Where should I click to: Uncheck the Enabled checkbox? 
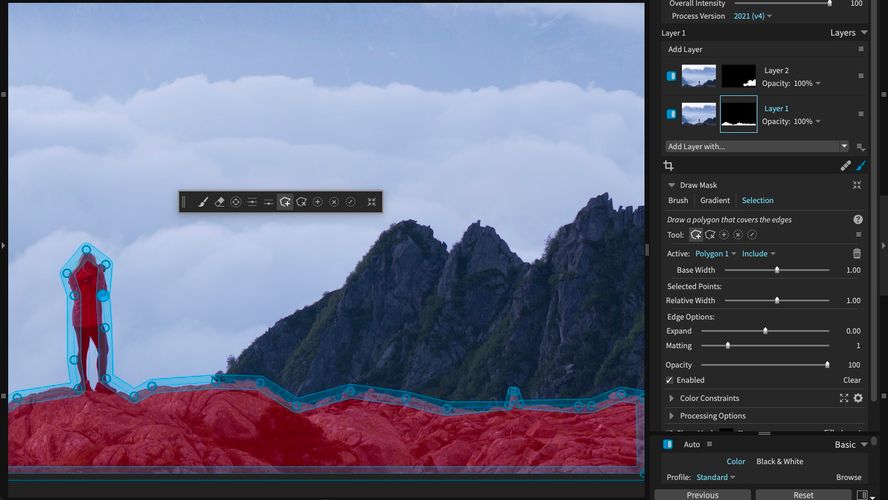click(669, 380)
